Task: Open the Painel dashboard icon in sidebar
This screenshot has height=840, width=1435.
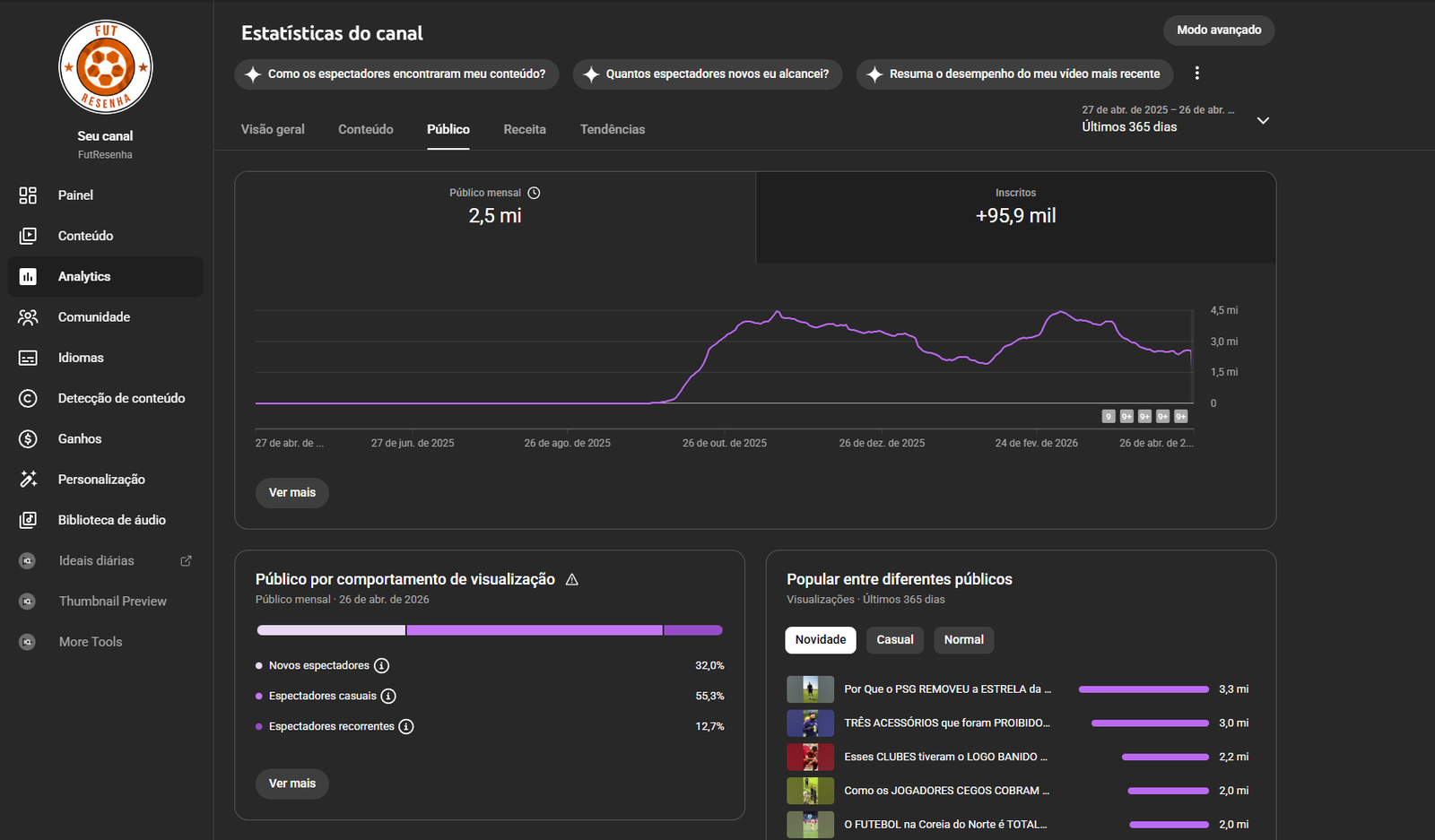Action: pos(28,195)
